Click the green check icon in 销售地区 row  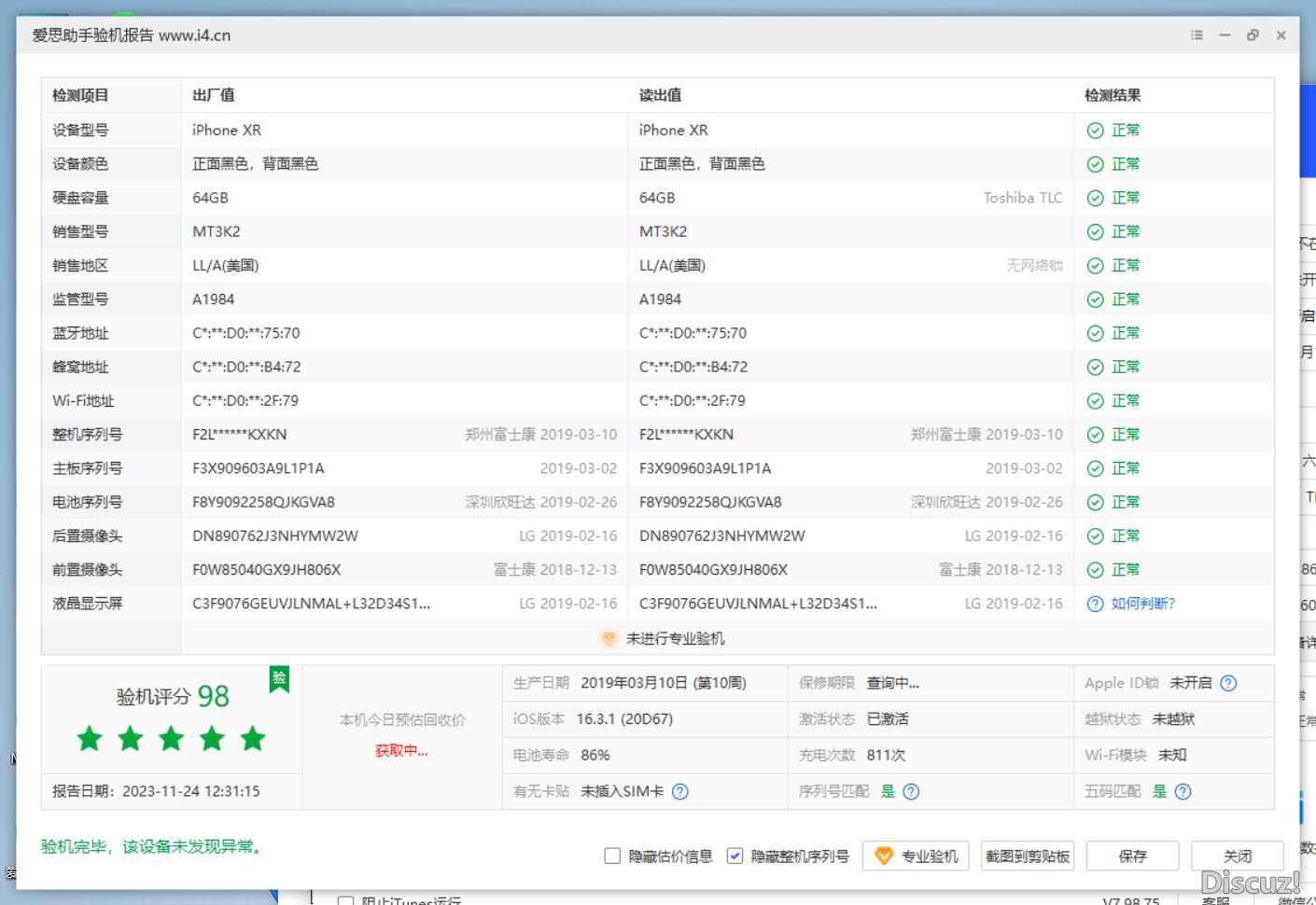[x=1096, y=266]
